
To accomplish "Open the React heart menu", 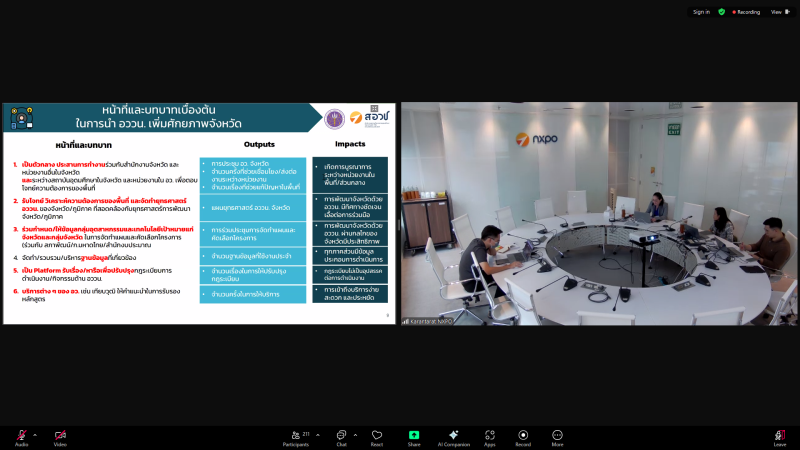I will point(377,436).
